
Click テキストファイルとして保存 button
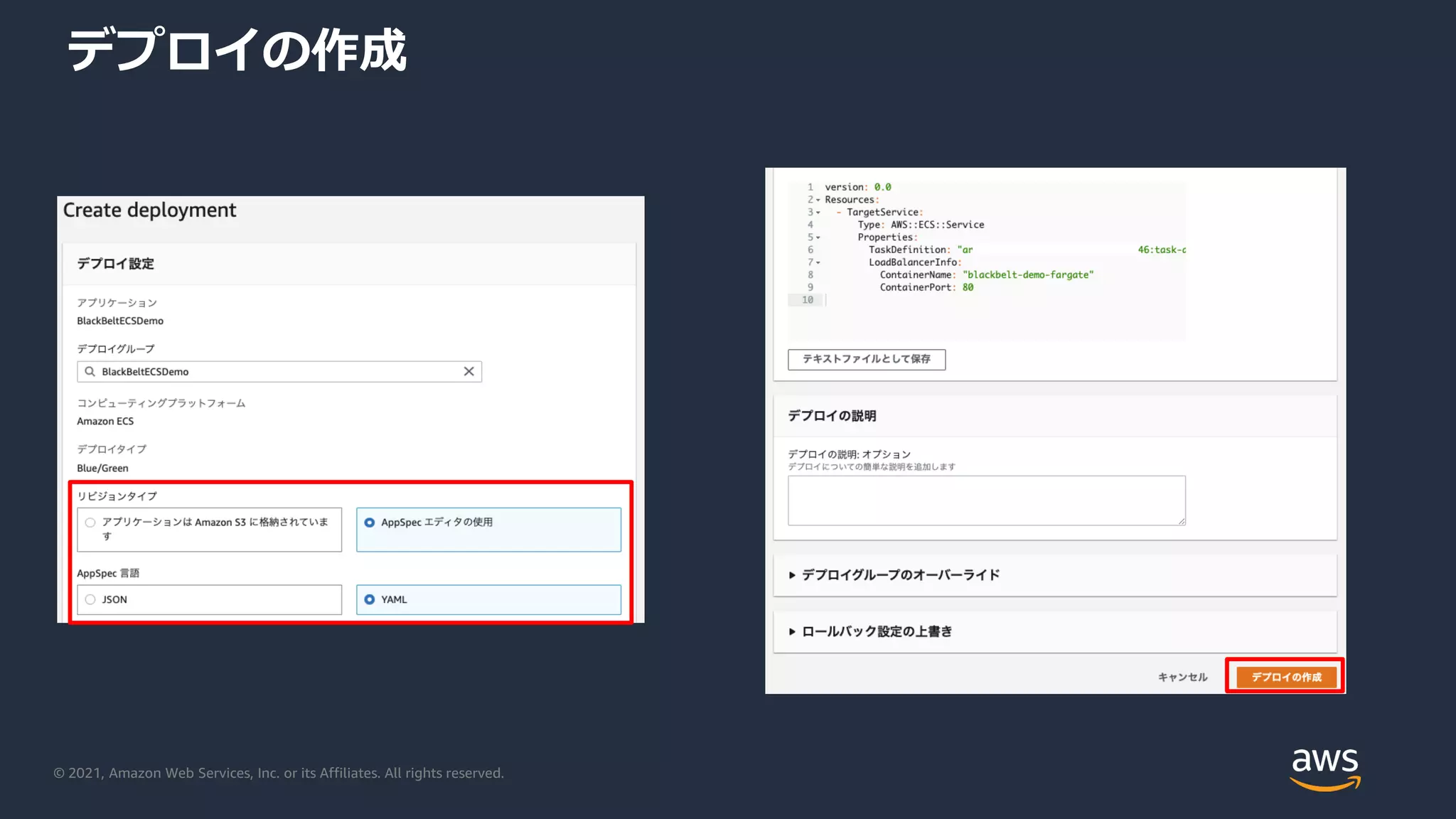[x=867, y=359]
